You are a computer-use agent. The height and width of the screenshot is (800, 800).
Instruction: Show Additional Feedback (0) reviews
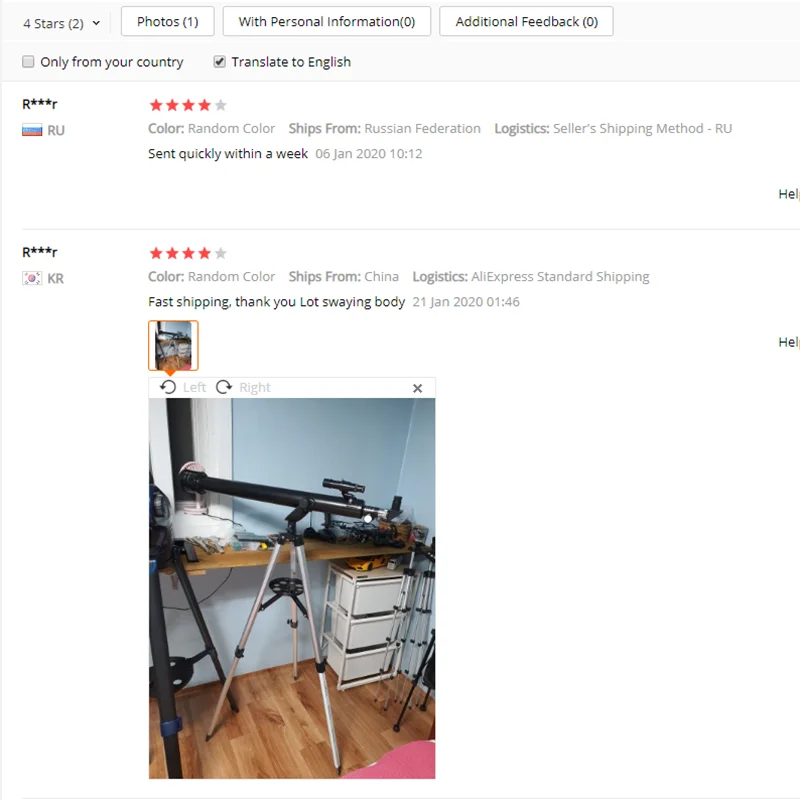click(x=526, y=21)
